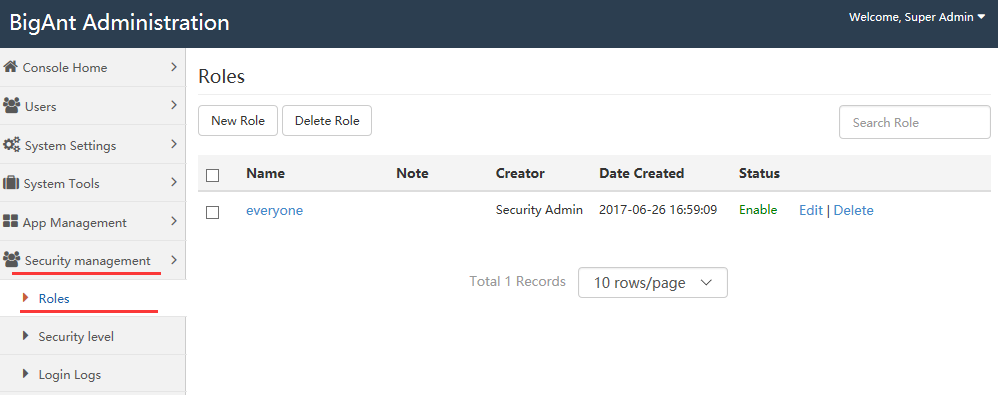998x395 pixels.
Task: Open System Tools menu item
Action: click(x=93, y=183)
